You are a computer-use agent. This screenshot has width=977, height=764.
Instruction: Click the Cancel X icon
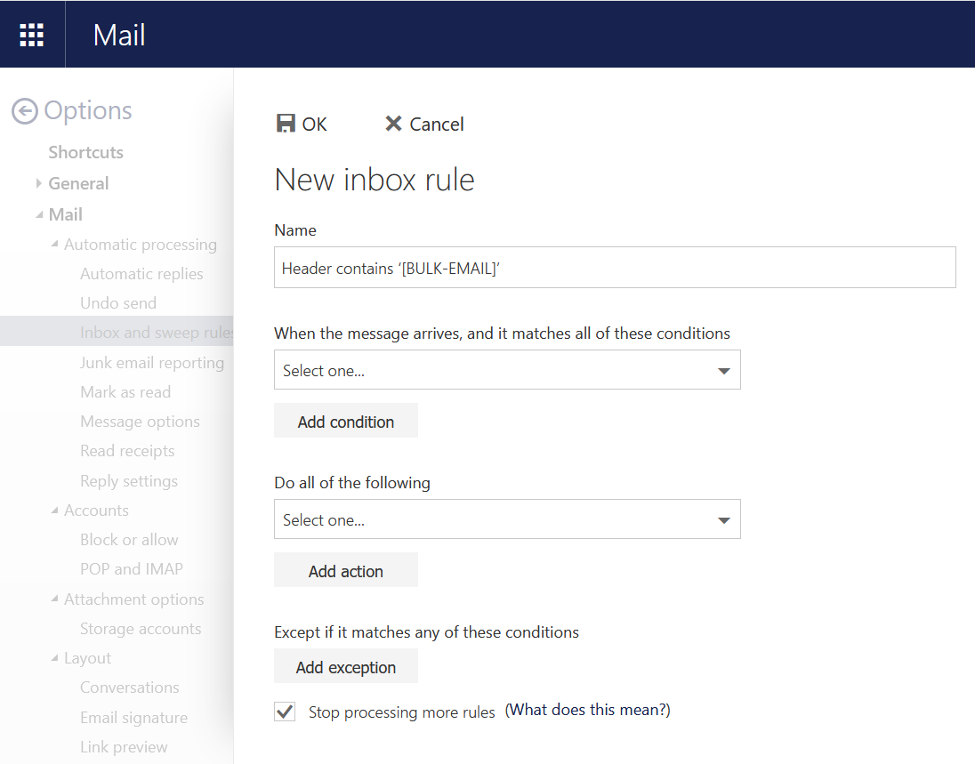[393, 123]
